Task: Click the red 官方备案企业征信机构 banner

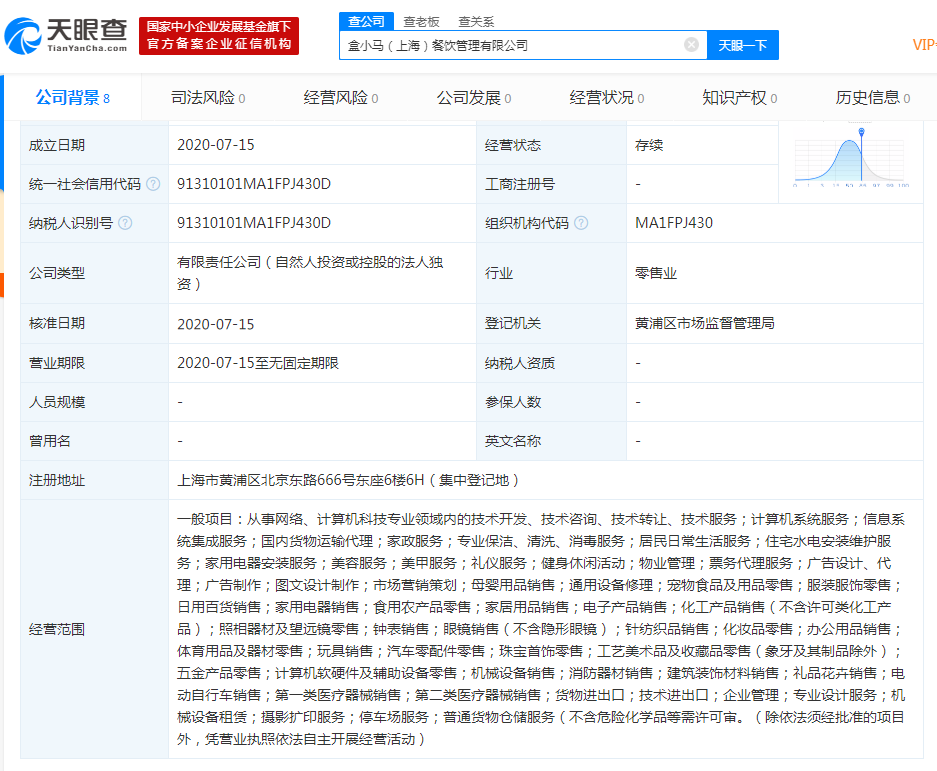Action: [219, 35]
